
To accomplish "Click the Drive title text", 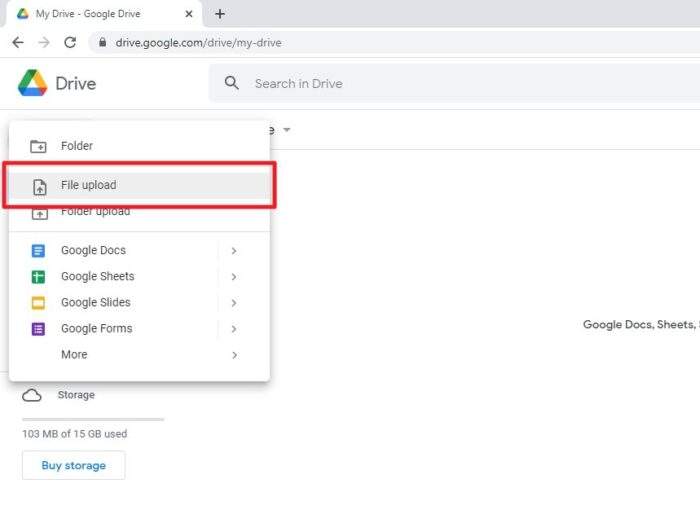I will (75, 84).
